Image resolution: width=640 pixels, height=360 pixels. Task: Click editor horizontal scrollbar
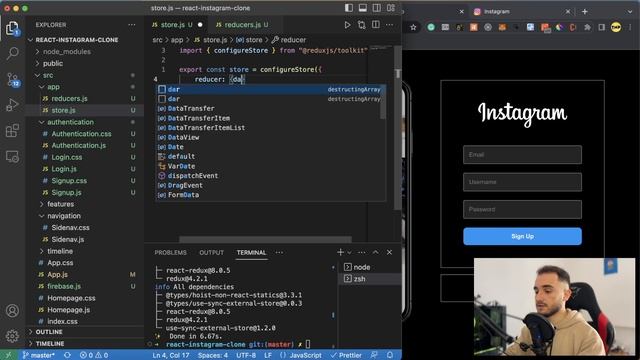pos(265,239)
